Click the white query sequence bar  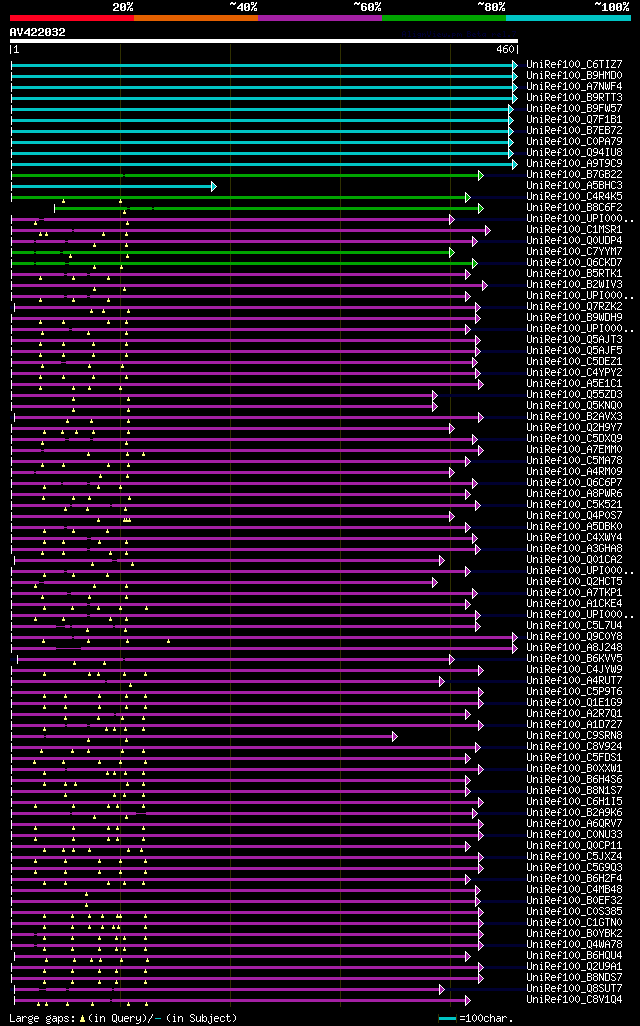coord(264,41)
